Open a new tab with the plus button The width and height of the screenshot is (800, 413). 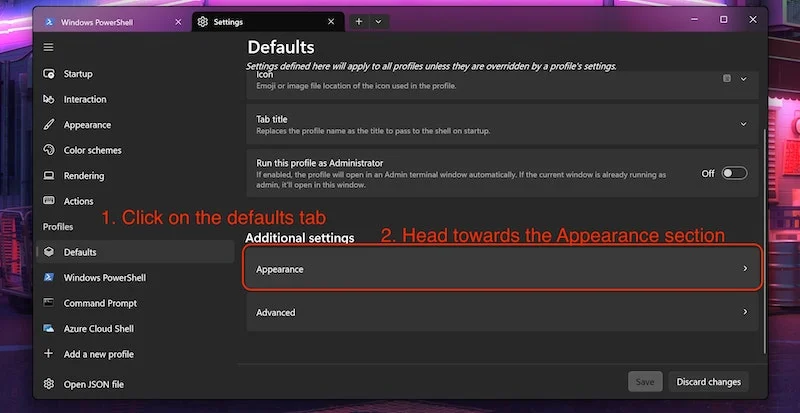359,22
